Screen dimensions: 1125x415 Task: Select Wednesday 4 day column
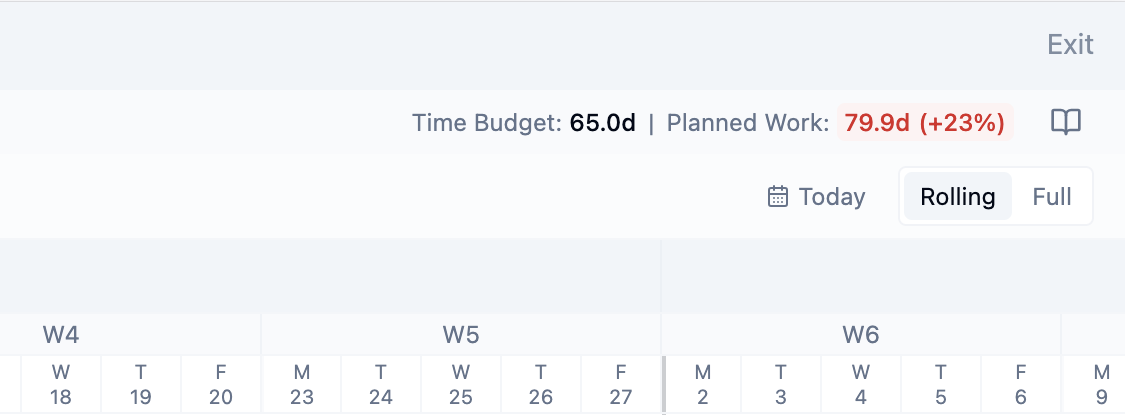click(861, 385)
